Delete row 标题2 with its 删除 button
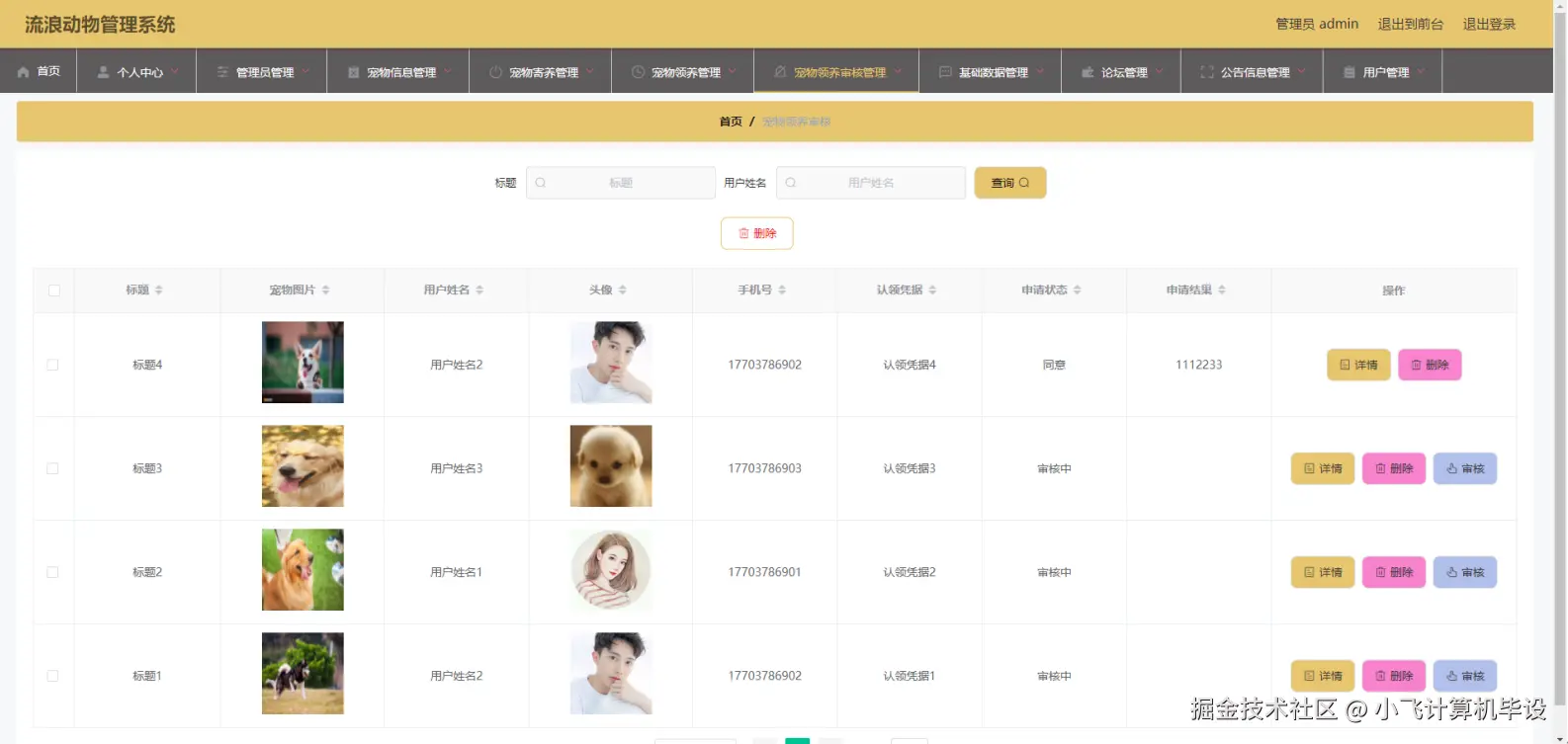This screenshot has height=744, width=1568. point(1394,572)
